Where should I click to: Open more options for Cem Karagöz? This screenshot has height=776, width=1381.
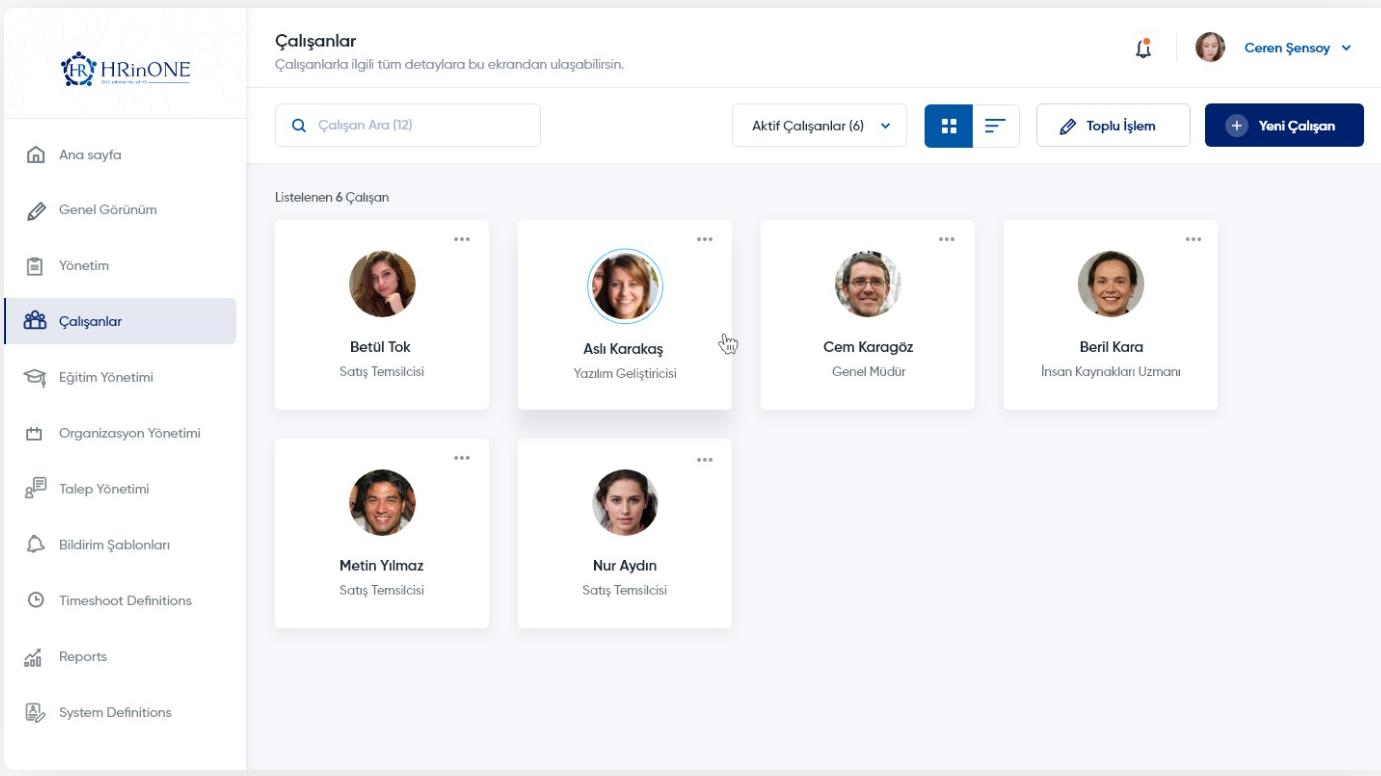coord(947,240)
